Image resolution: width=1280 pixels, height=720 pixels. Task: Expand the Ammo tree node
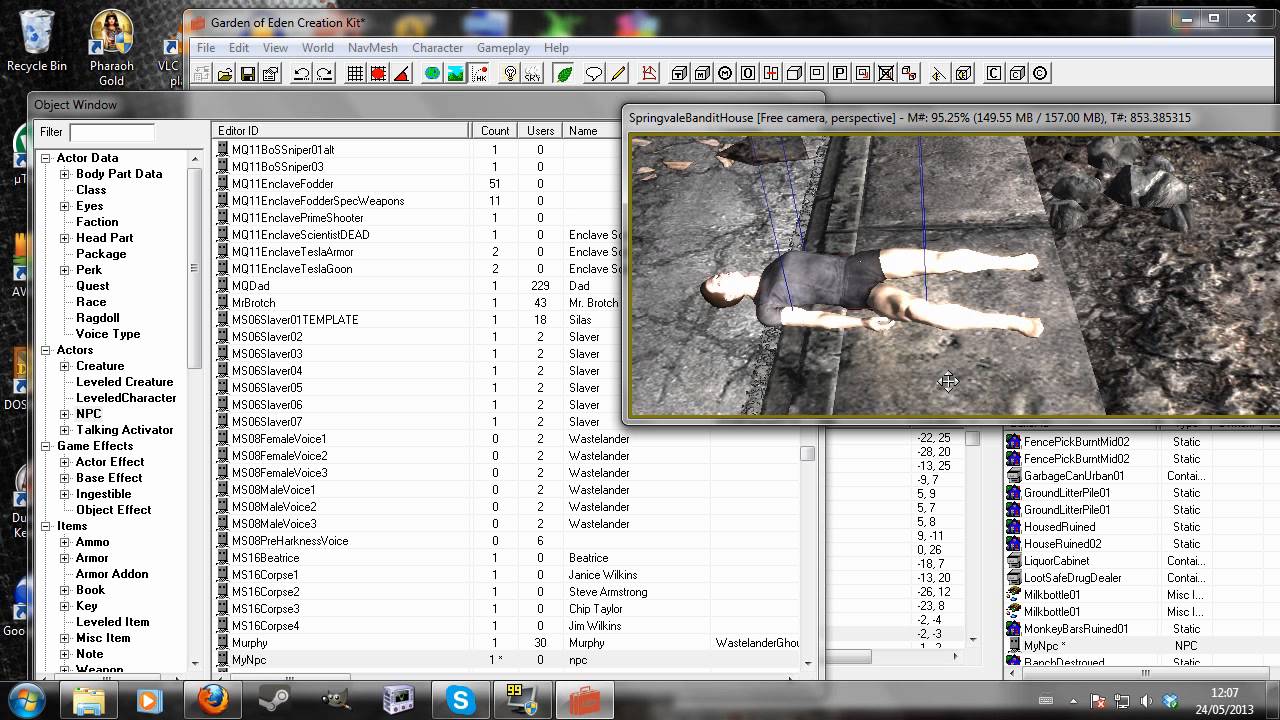point(65,542)
